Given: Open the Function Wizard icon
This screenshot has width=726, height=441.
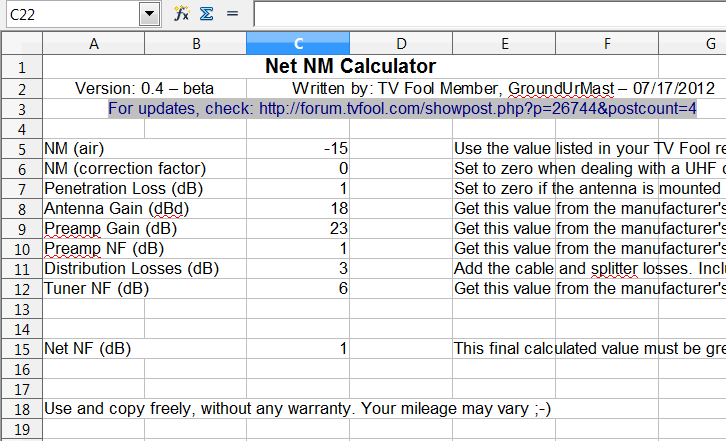Looking at the screenshot, I should (182, 13).
